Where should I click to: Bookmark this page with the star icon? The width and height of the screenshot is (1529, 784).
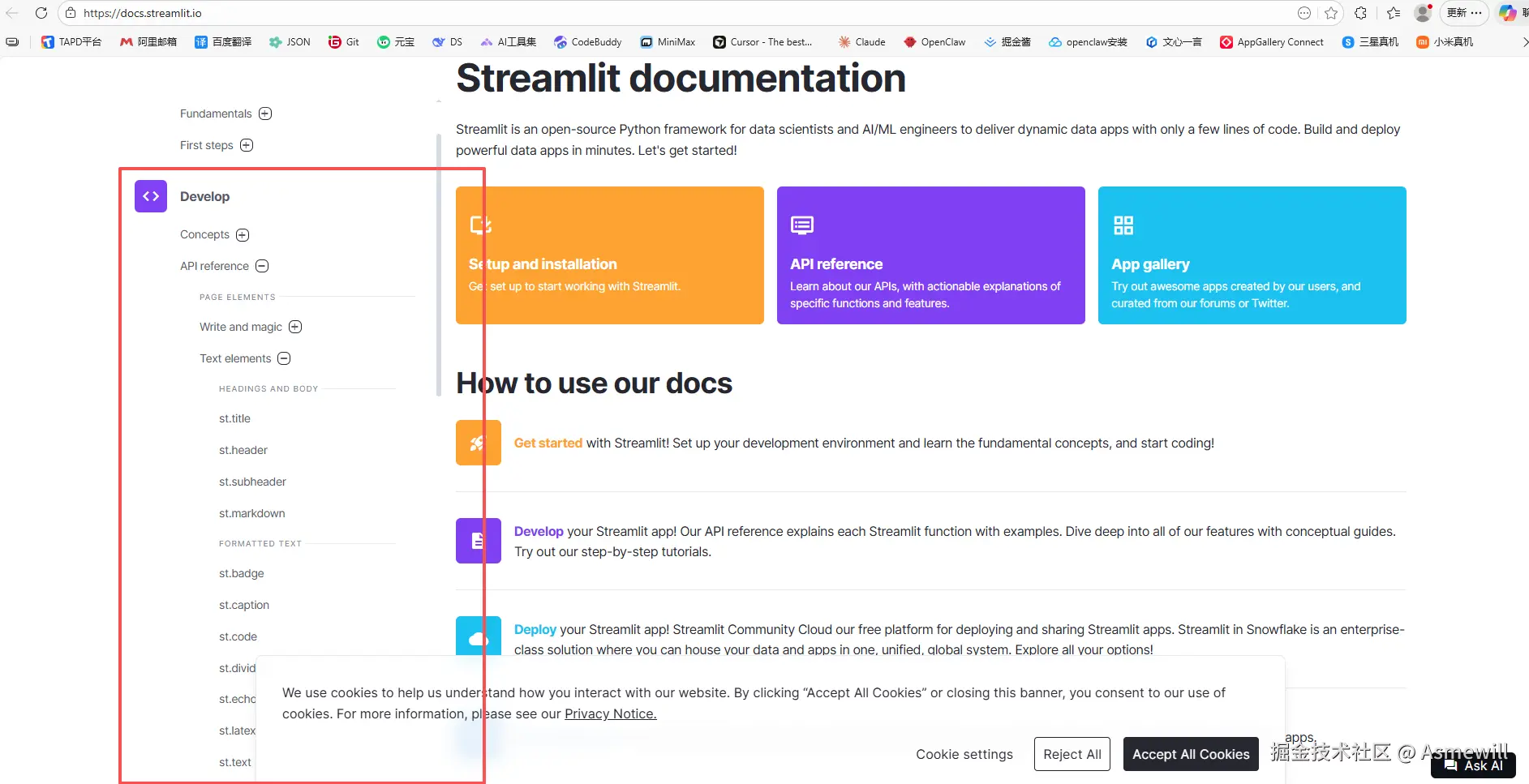[x=1331, y=13]
